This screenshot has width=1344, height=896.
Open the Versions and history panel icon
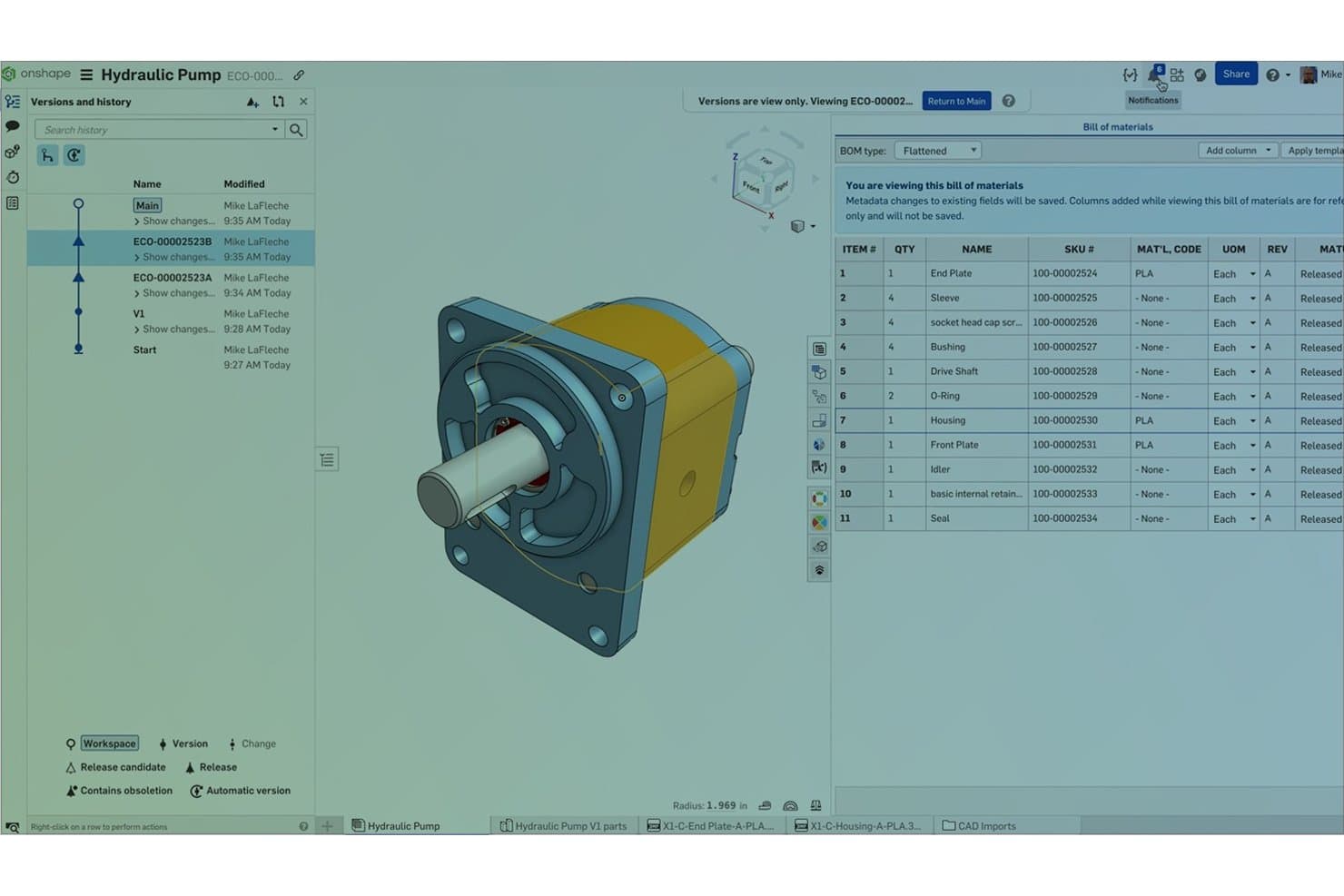tap(13, 102)
